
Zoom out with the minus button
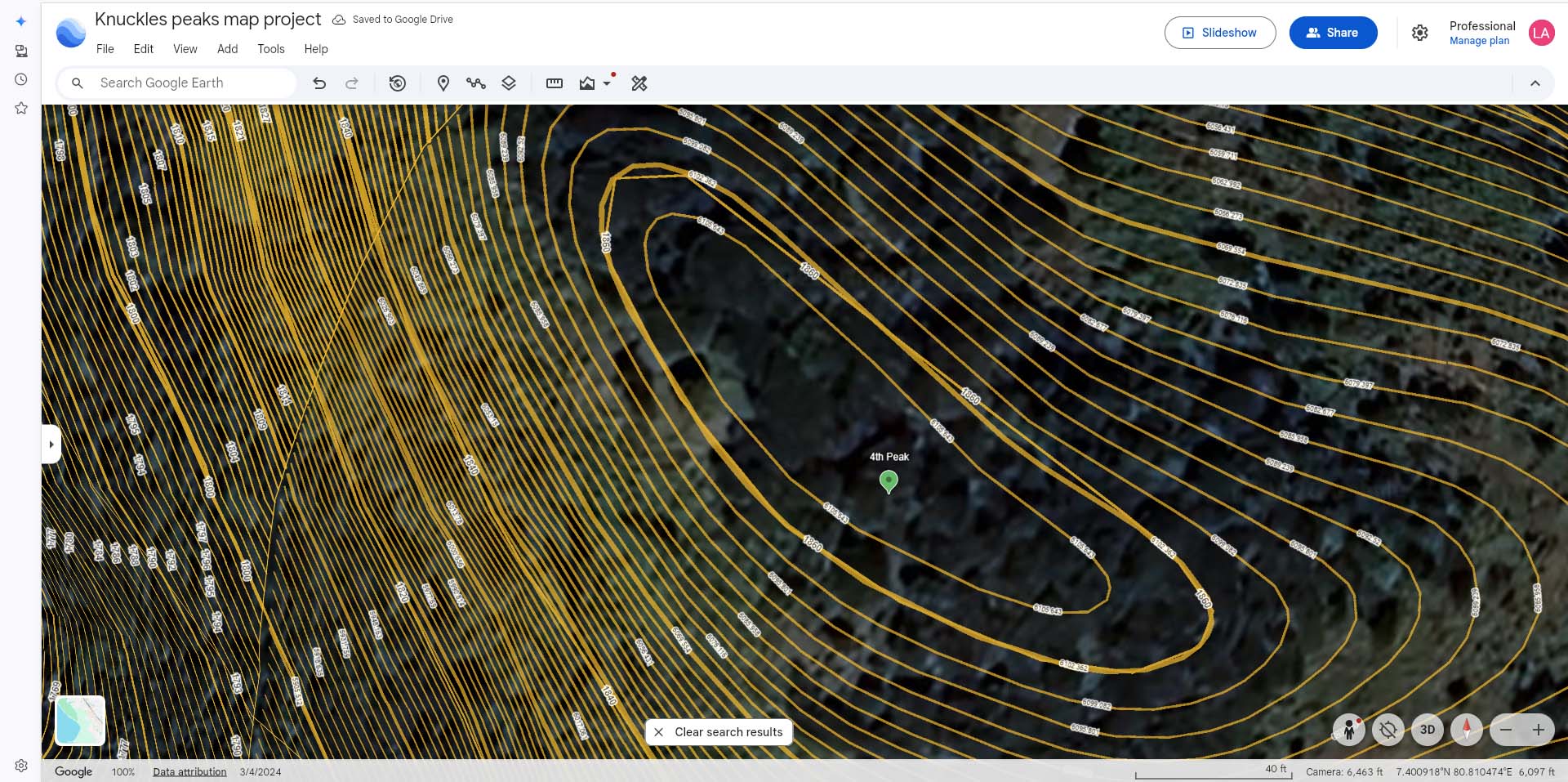click(x=1506, y=730)
